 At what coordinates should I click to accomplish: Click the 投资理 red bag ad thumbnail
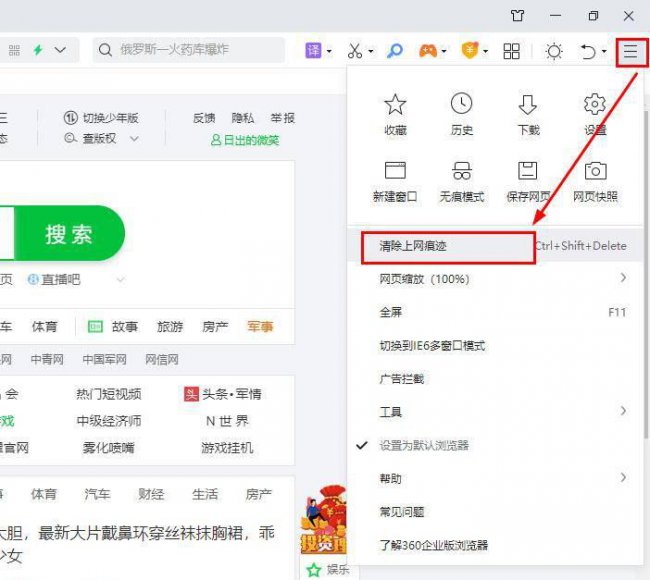(323, 520)
